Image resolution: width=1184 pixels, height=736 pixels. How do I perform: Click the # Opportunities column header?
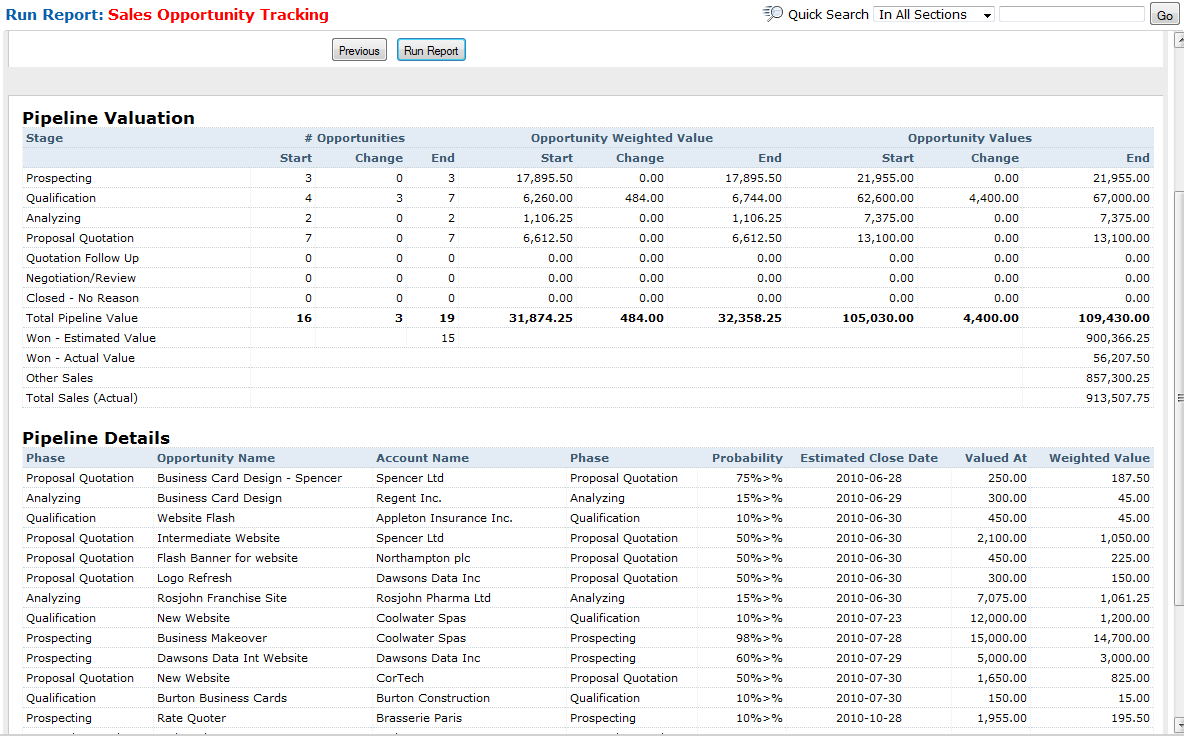pyautogui.click(x=354, y=138)
